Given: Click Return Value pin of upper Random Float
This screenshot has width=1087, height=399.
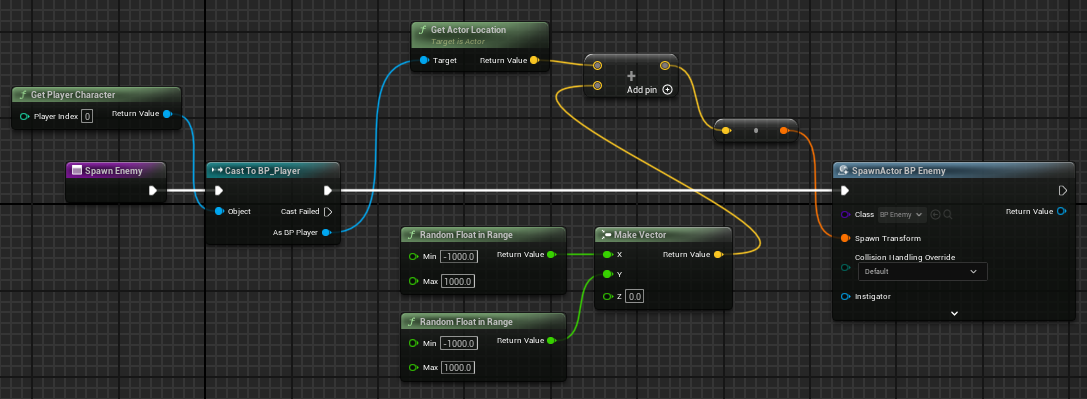Looking at the screenshot, I should tap(551, 254).
